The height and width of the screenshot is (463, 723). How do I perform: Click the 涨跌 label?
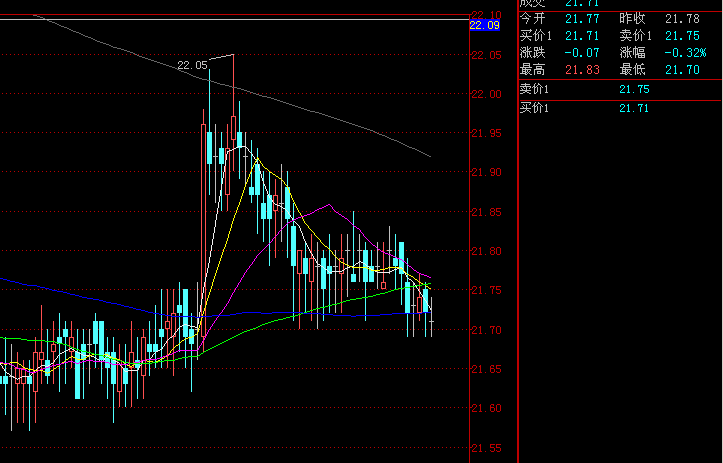(532, 53)
